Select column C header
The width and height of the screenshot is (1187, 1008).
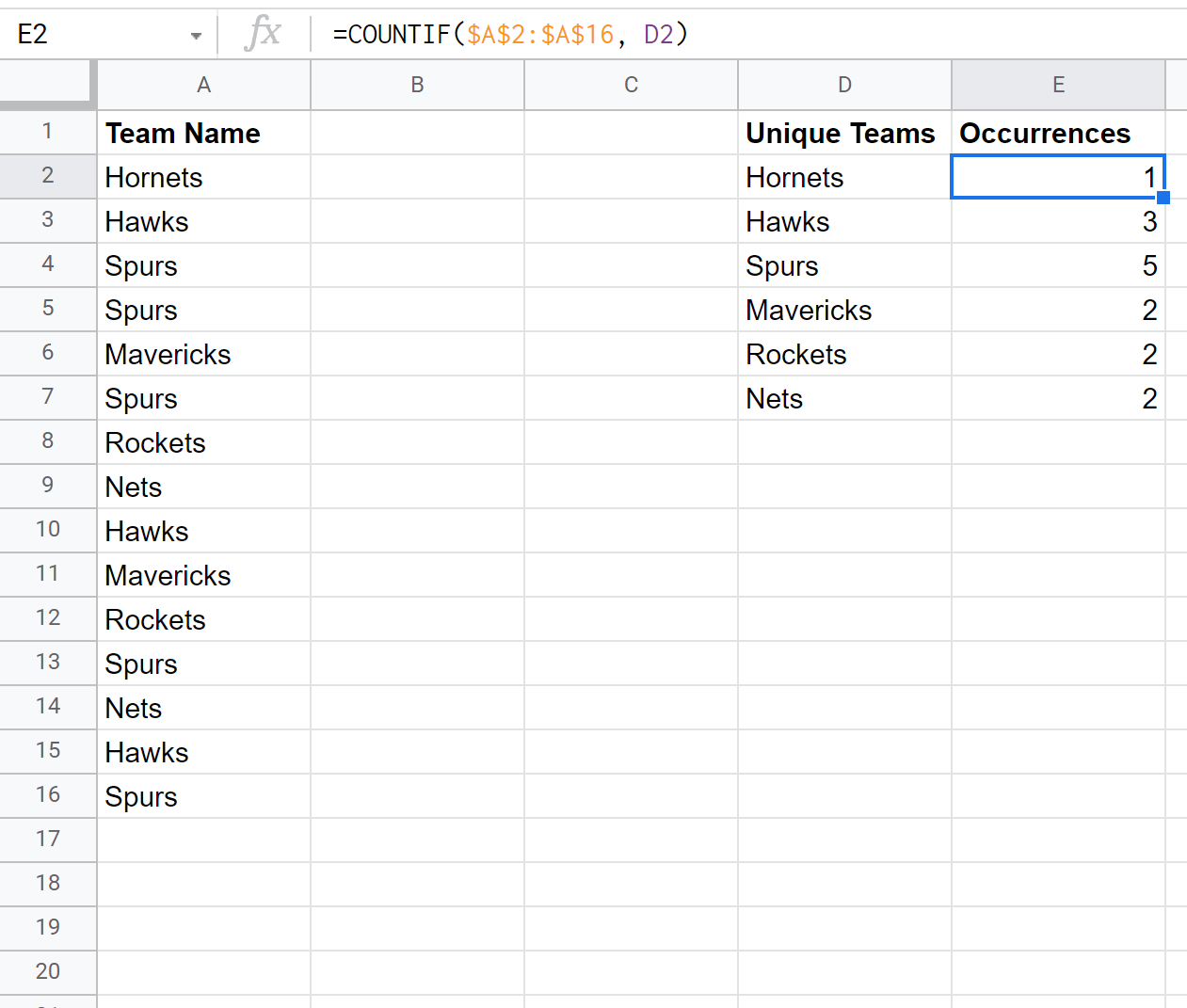(631, 85)
